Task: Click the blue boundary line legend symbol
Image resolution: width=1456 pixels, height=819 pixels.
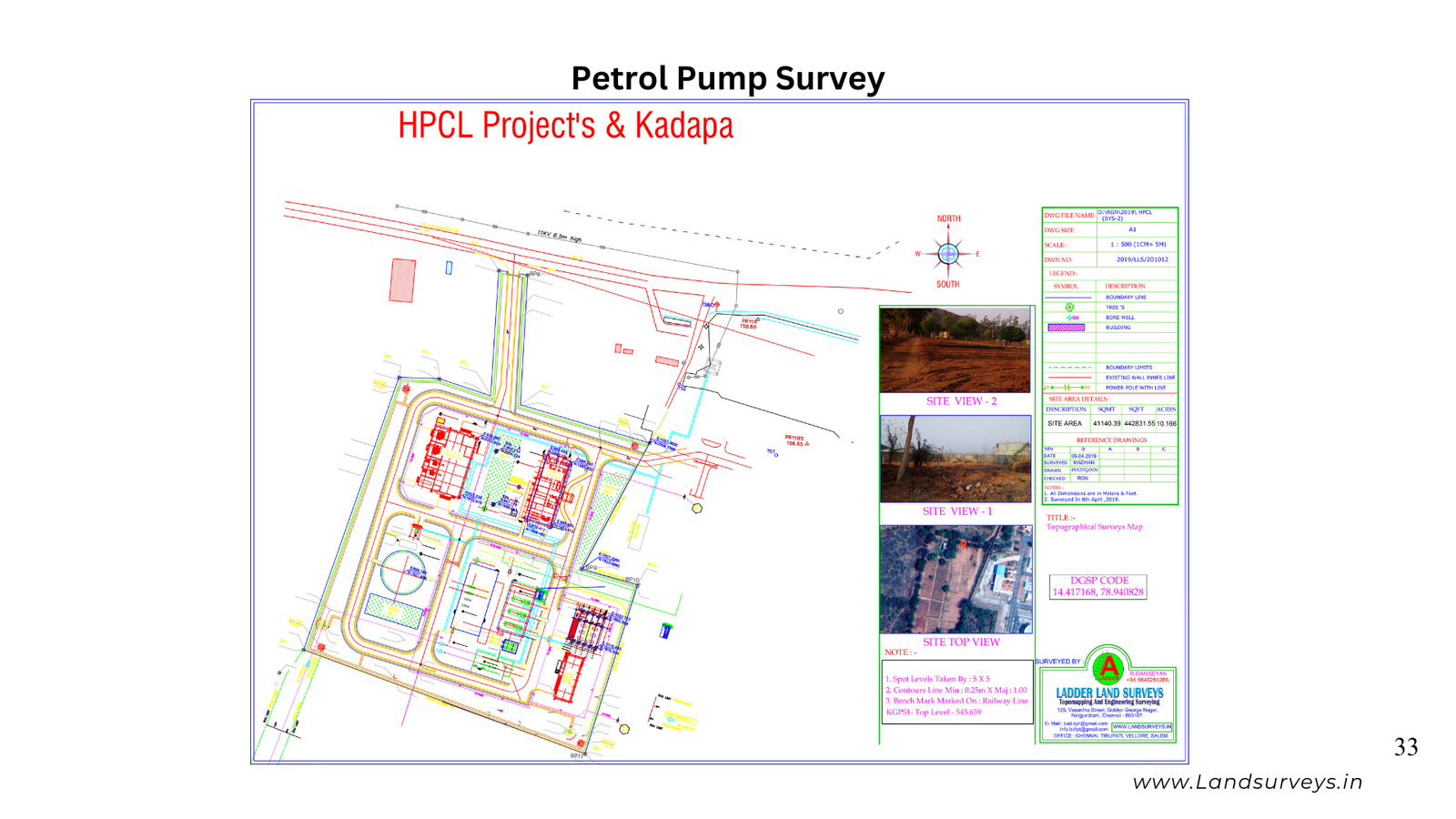Action: (x=1068, y=298)
